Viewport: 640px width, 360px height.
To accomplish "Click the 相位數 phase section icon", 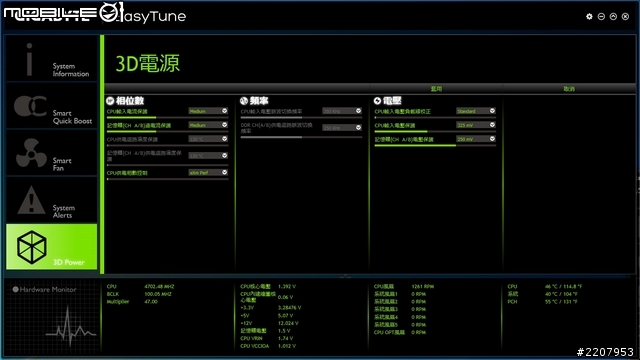I will [x=110, y=101].
